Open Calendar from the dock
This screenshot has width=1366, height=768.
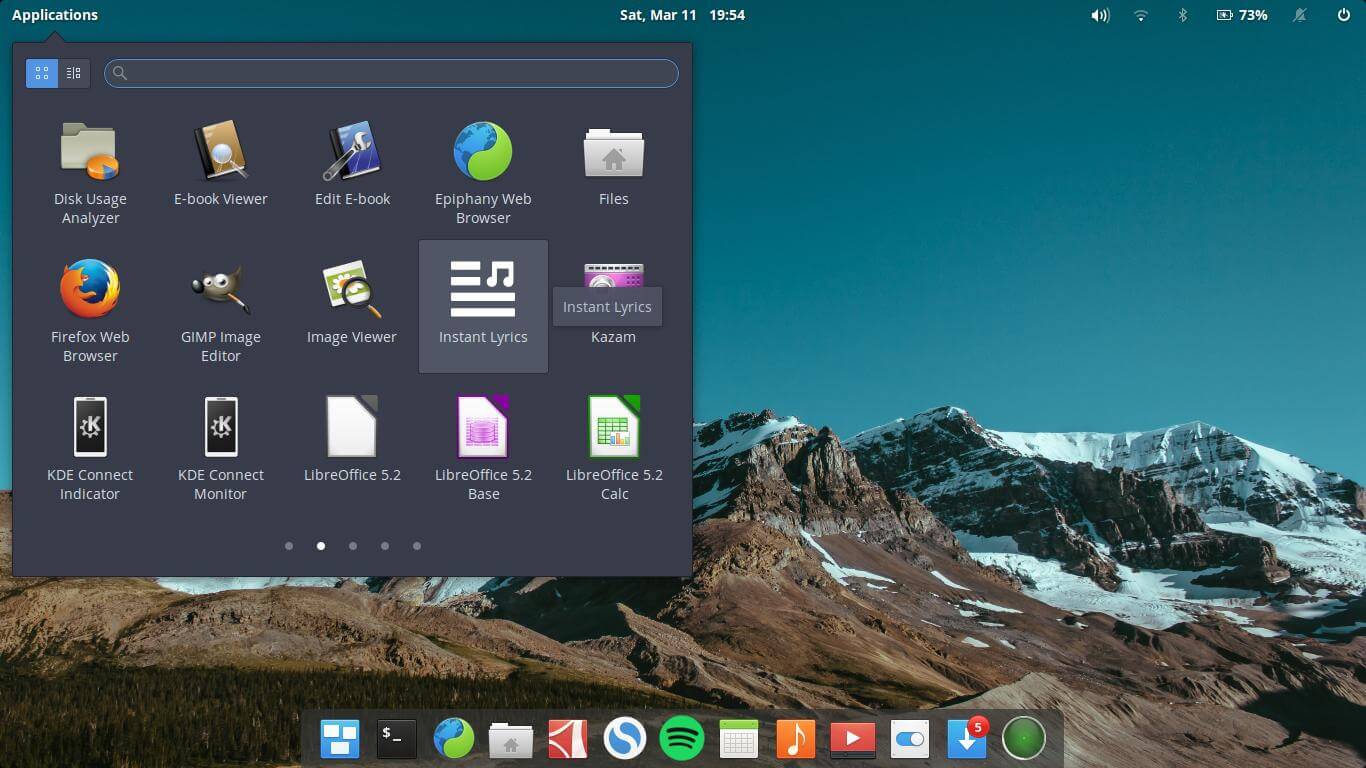tap(739, 739)
